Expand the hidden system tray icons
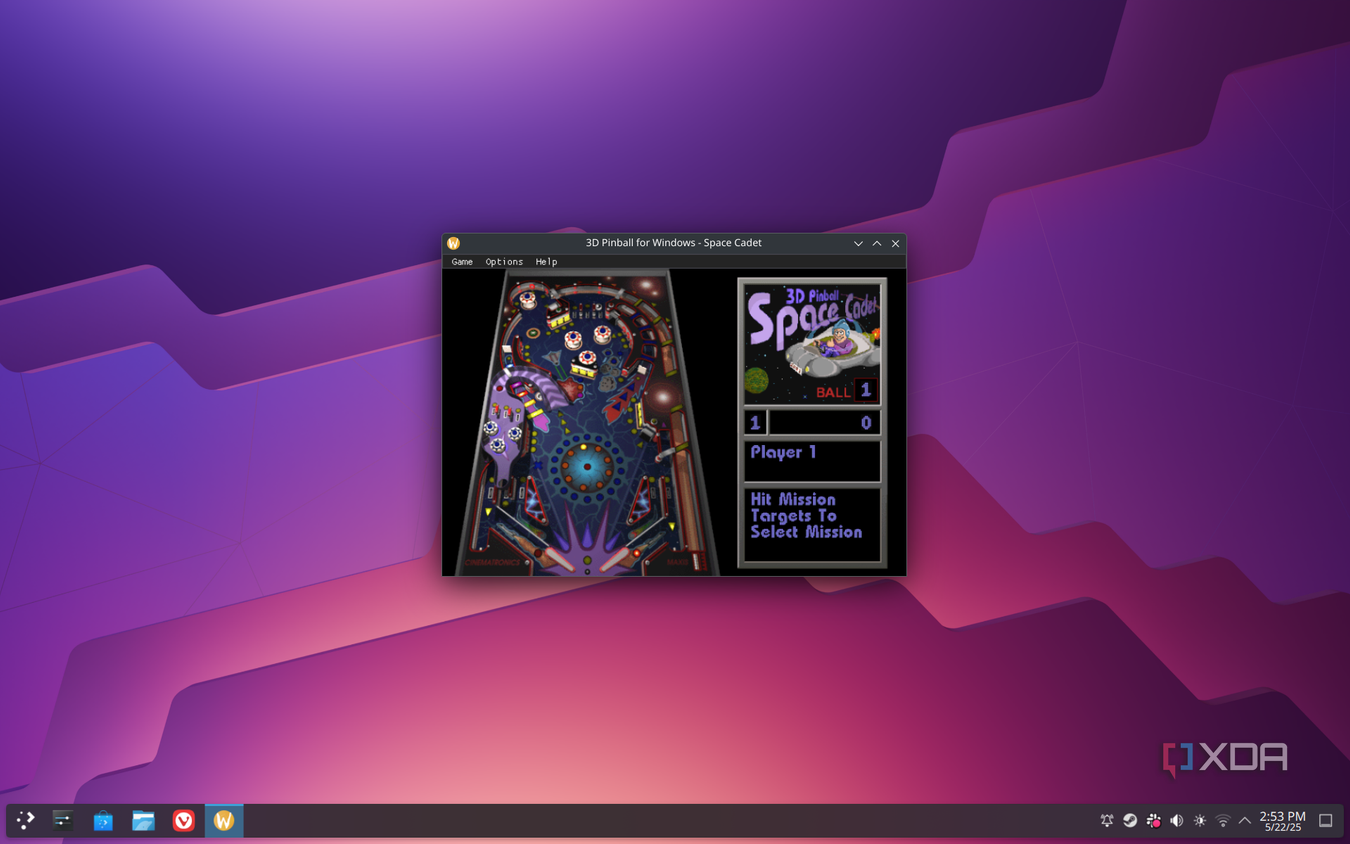 [x=1245, y=821]
